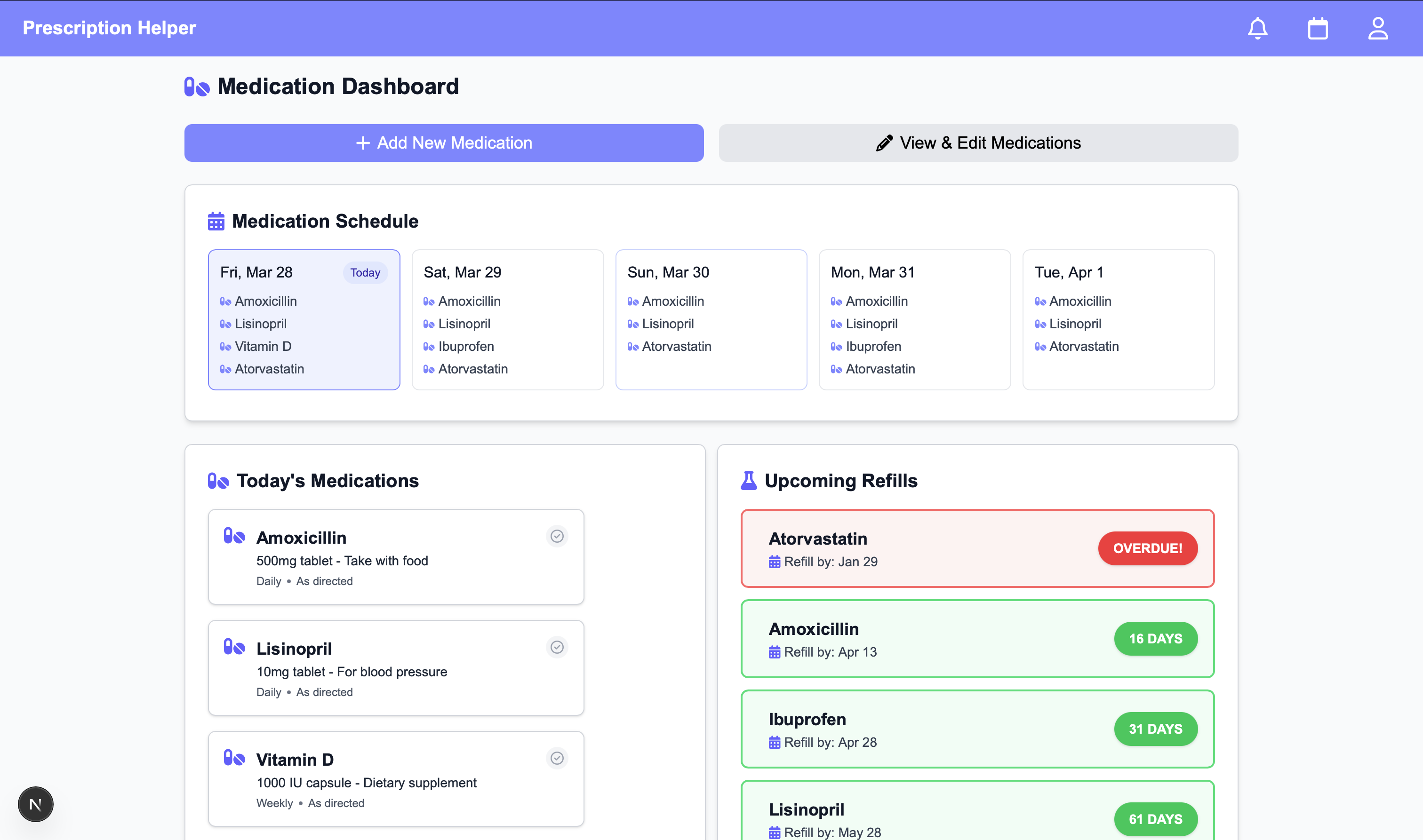Open the user profile icon
This screenshot has width=1423, height=840.
click(x=1378, y=28)
